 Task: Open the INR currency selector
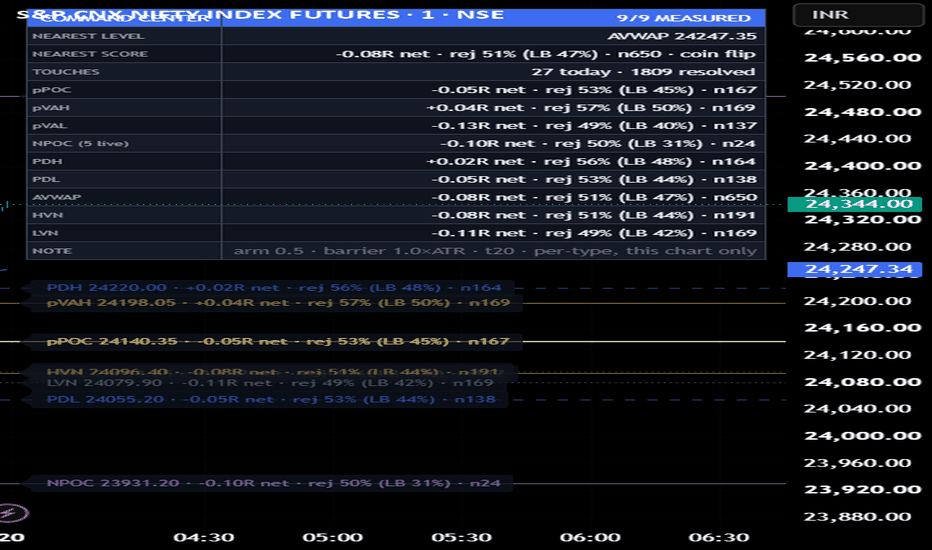click(x=858, y=14)
